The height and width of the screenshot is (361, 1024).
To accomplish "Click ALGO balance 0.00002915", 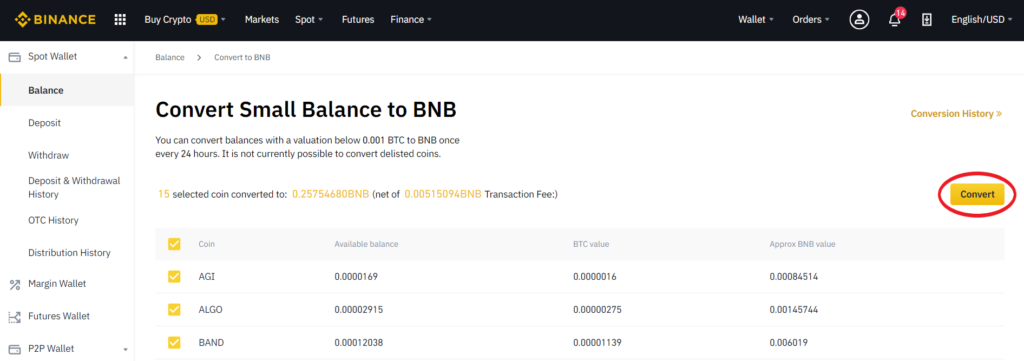I will coord(359,309).
